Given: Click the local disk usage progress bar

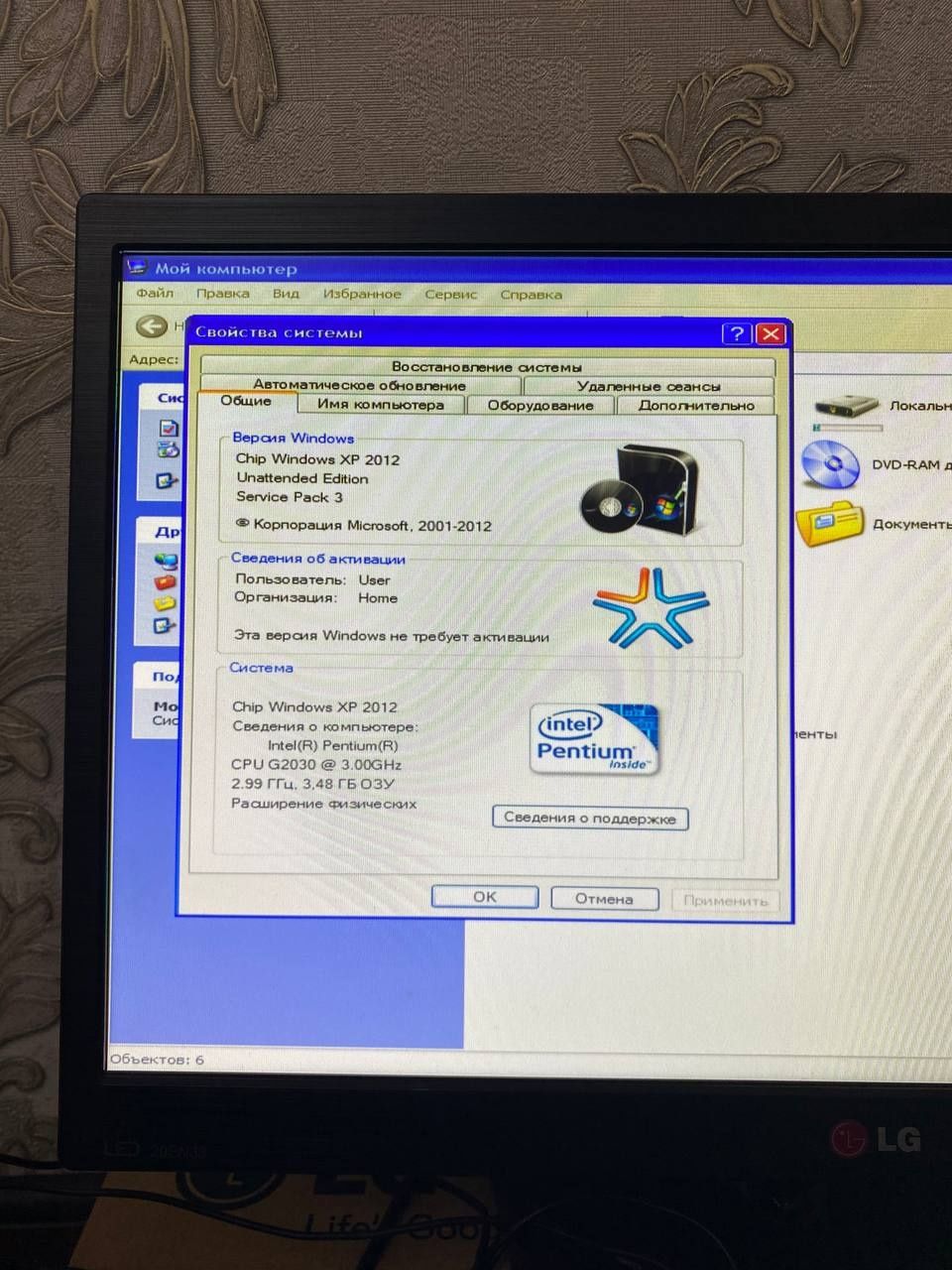Looking at the screenshot, I should (x=848, y=428).
